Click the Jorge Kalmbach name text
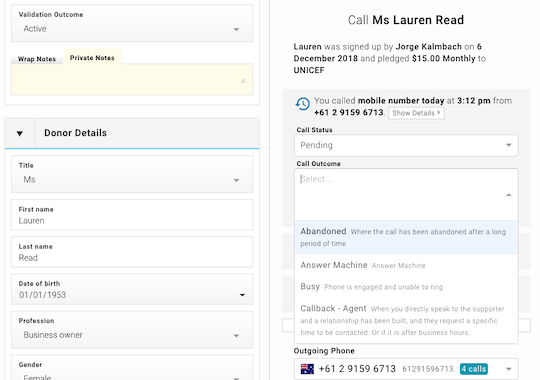 tap(428, 47)
